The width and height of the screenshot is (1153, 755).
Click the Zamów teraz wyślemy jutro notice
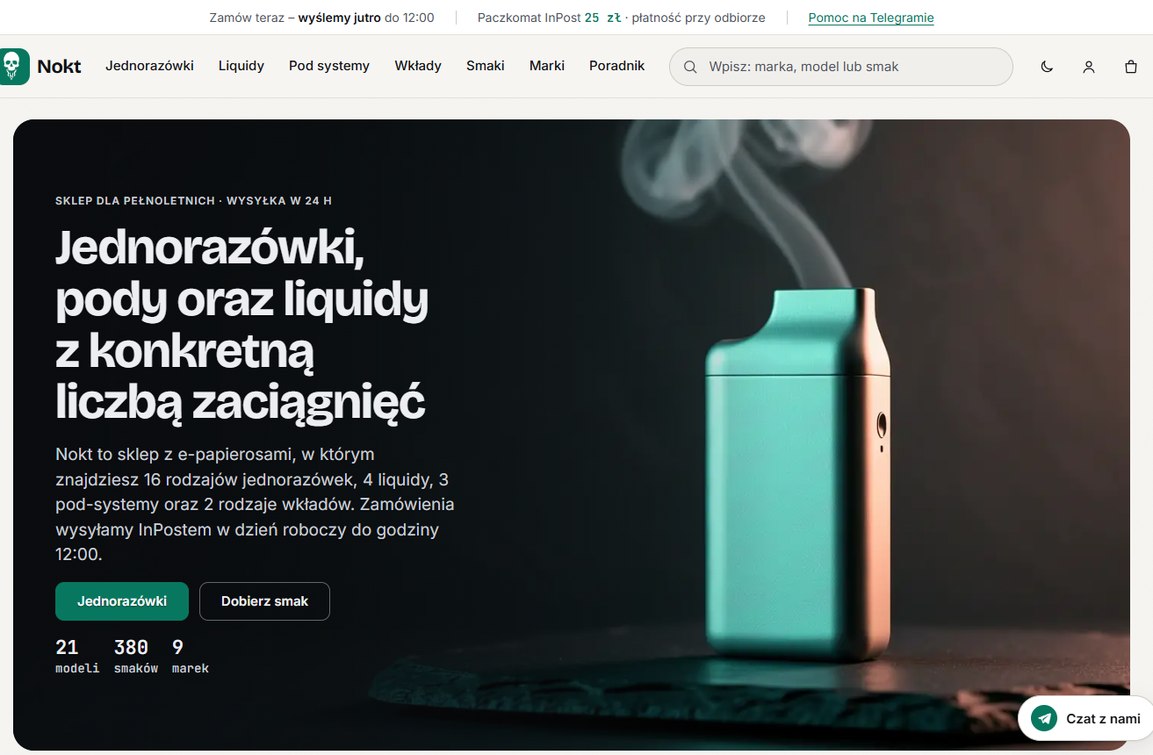click(x=322, y=18)
